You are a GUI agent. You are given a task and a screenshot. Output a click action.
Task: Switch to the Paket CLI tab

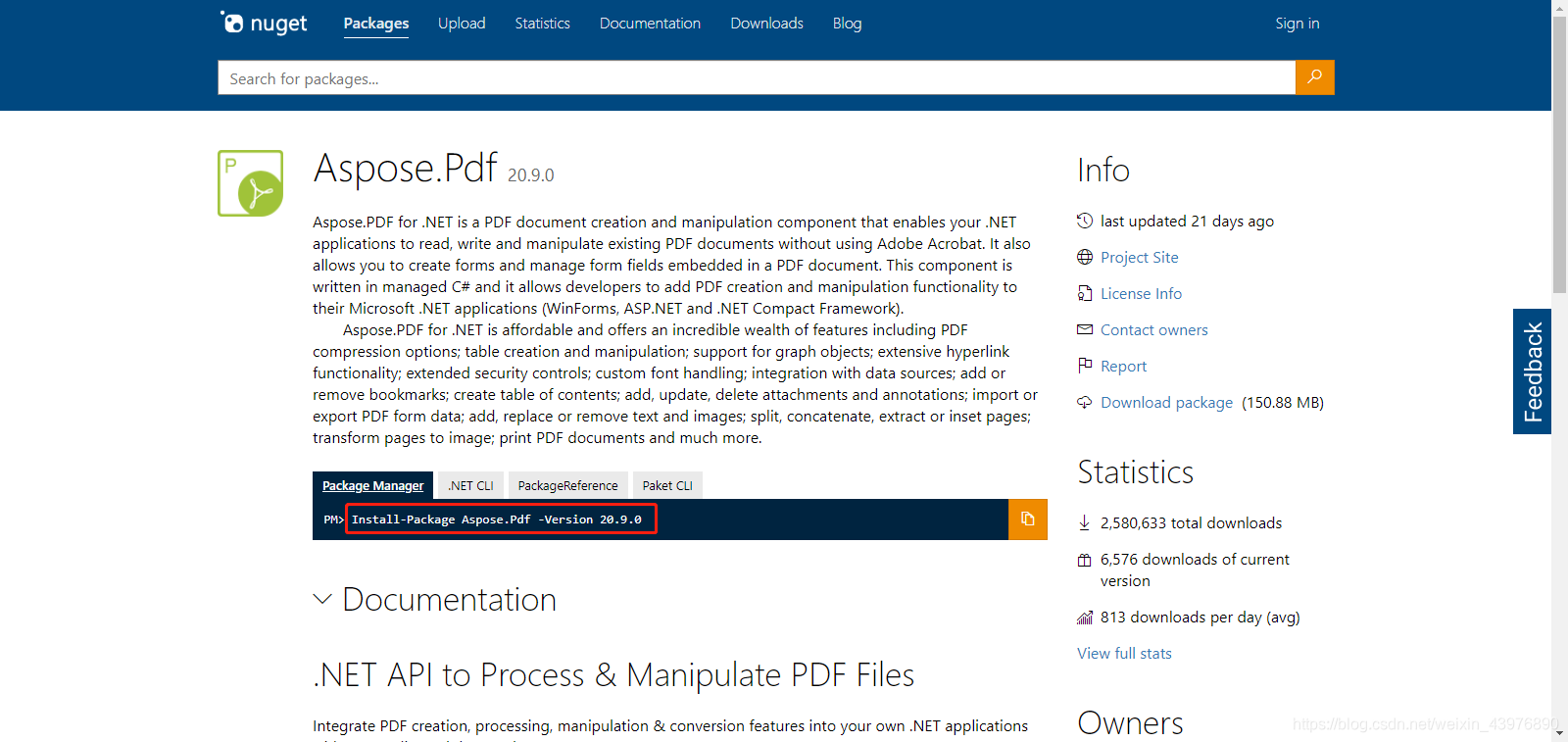(667, 485)
